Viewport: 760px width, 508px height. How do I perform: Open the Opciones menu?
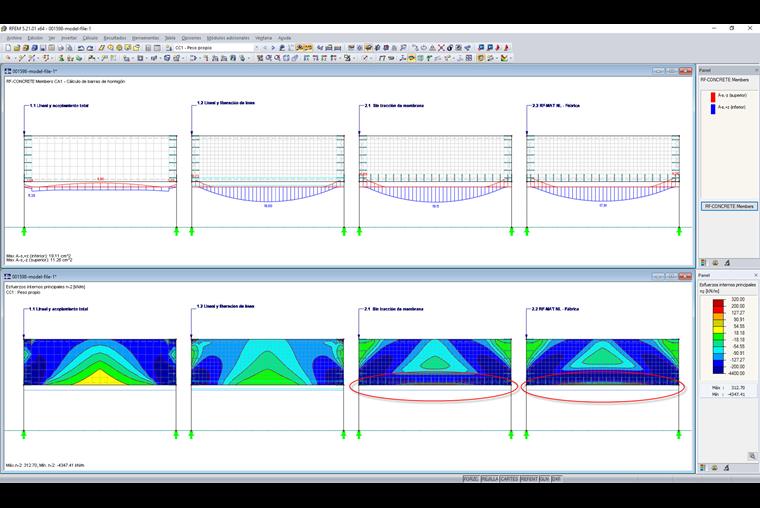point(191,38)
